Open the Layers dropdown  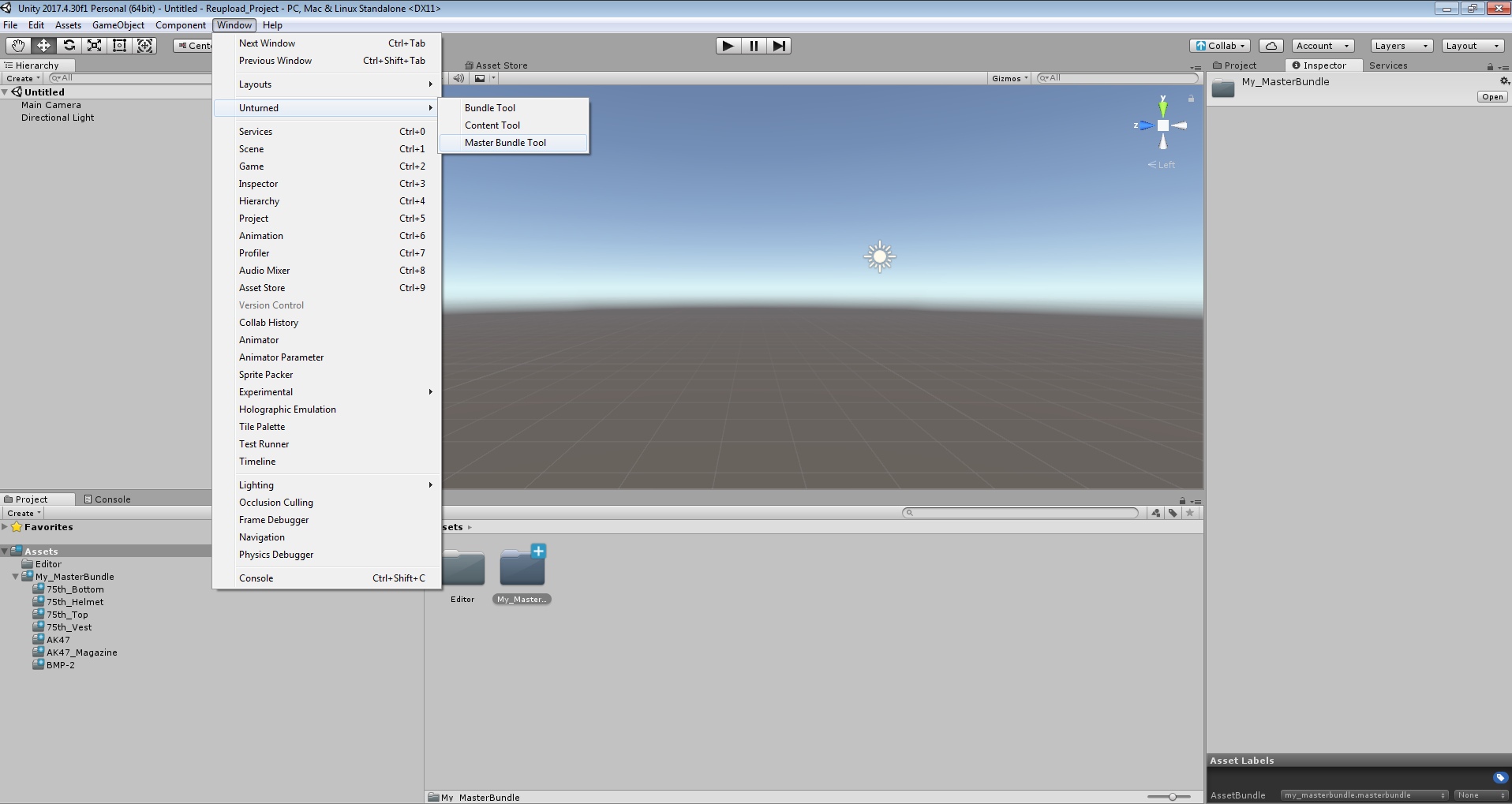pyautogui.click(x=1401, y=46)
